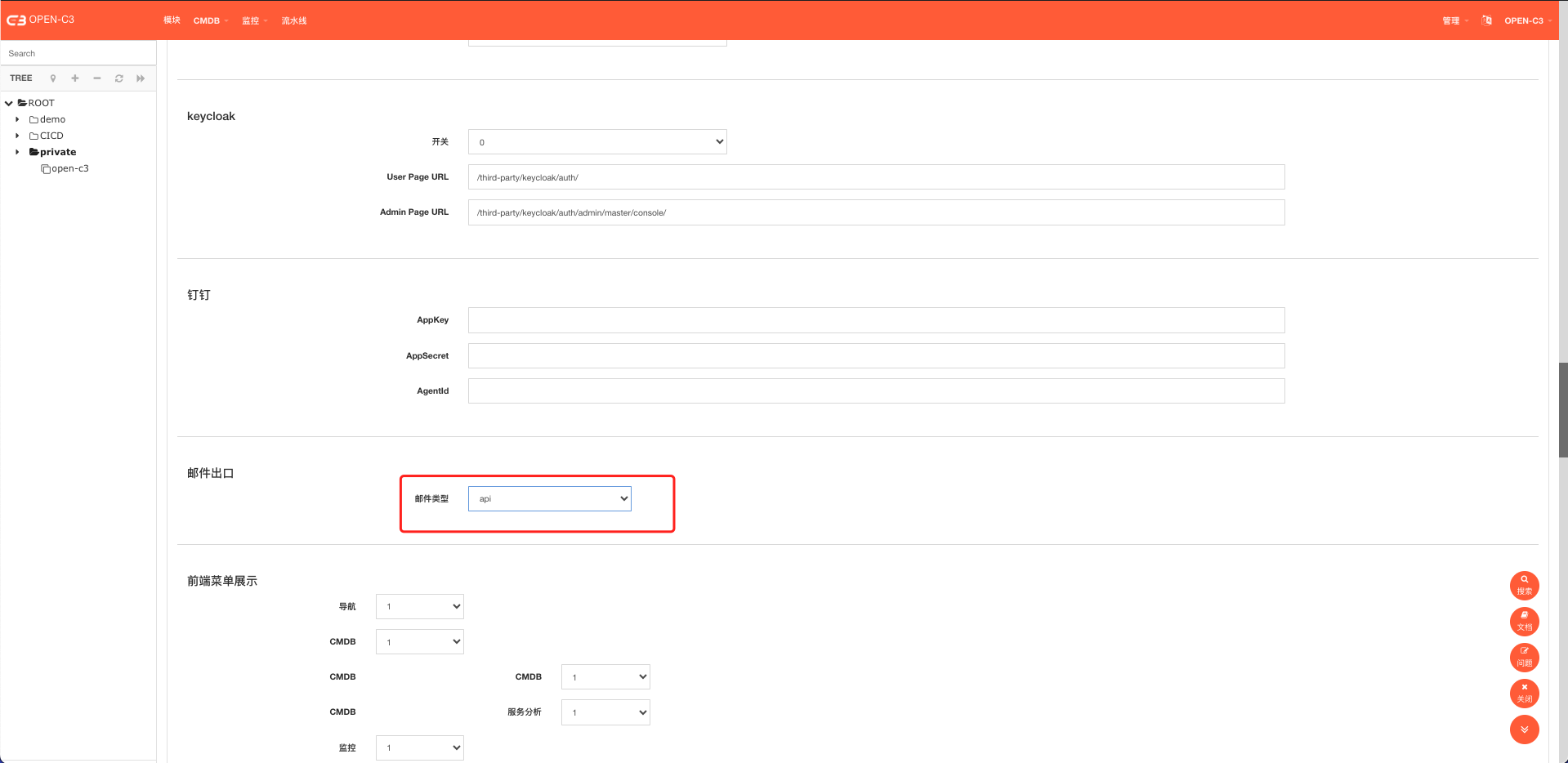Click the double-arrow icon in TREE toolbar
1568x763 pixels.
click(141, 78)
